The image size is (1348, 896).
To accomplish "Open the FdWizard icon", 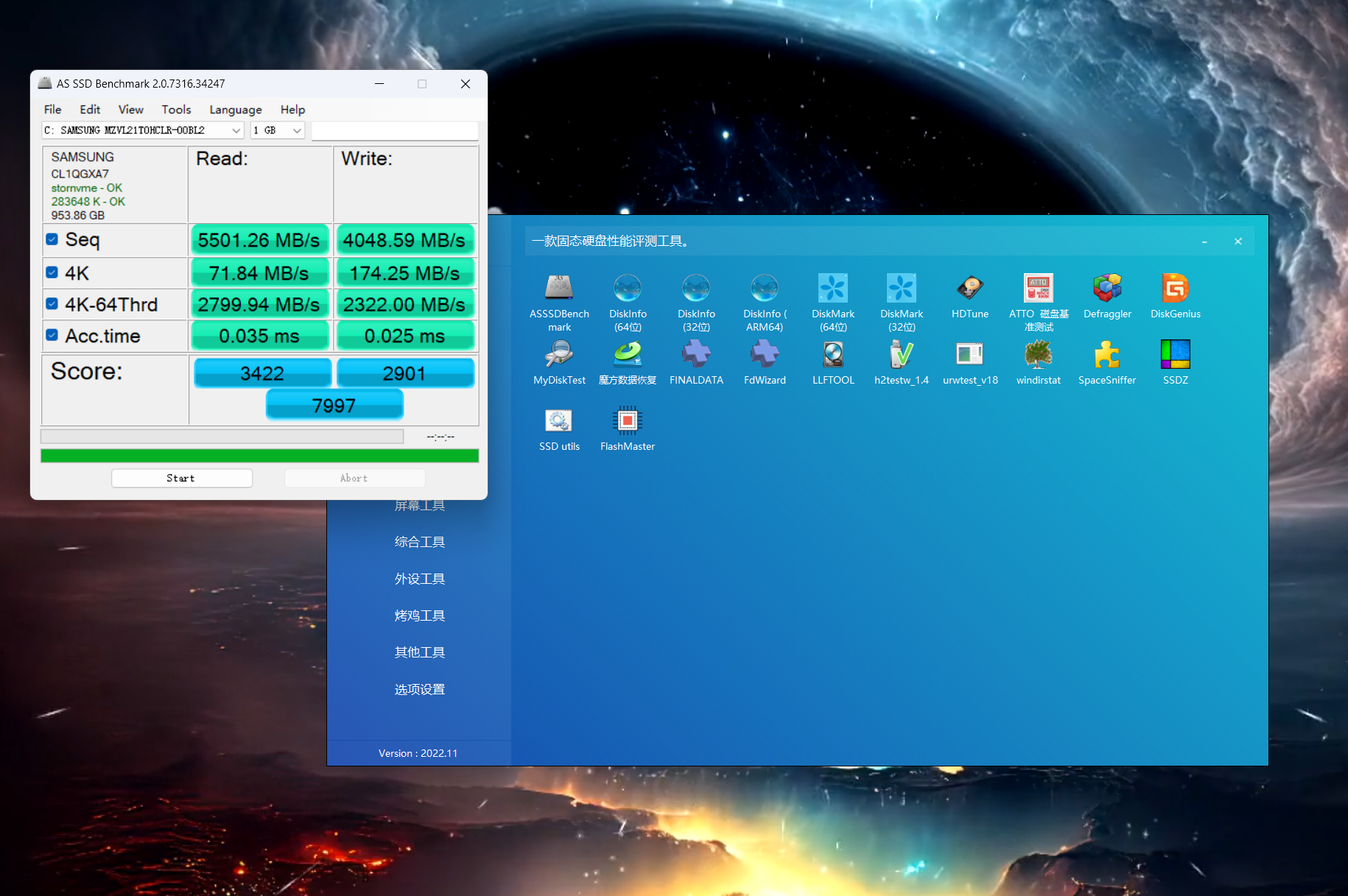I will tap(765, 354).
